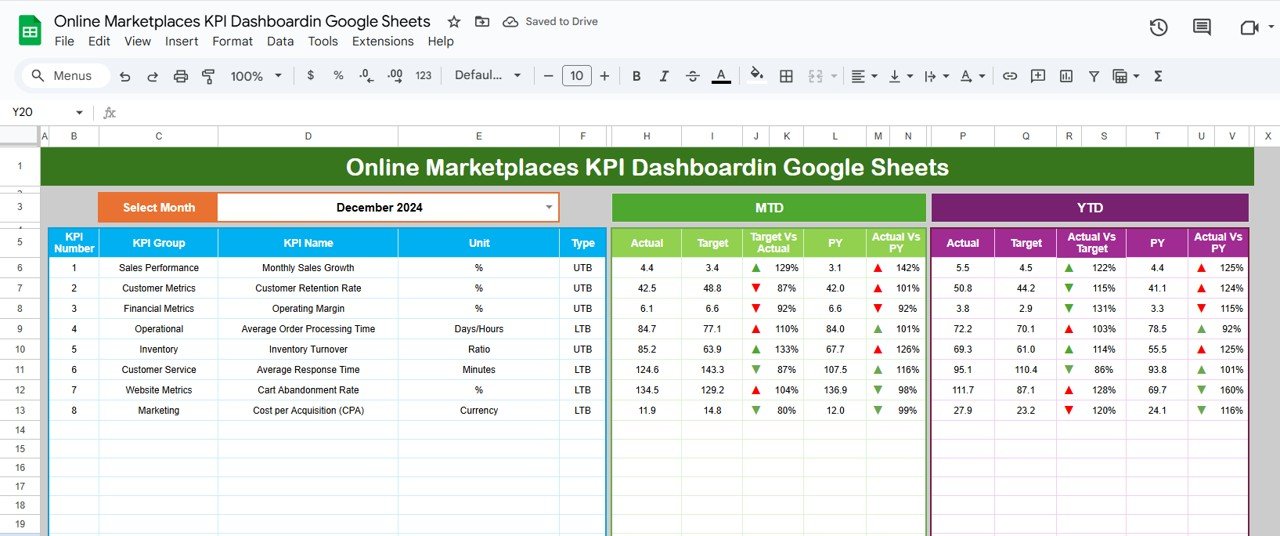1280x536 pixels.
Task: Activate the paint format tool
Action: (x=209, y=76)
